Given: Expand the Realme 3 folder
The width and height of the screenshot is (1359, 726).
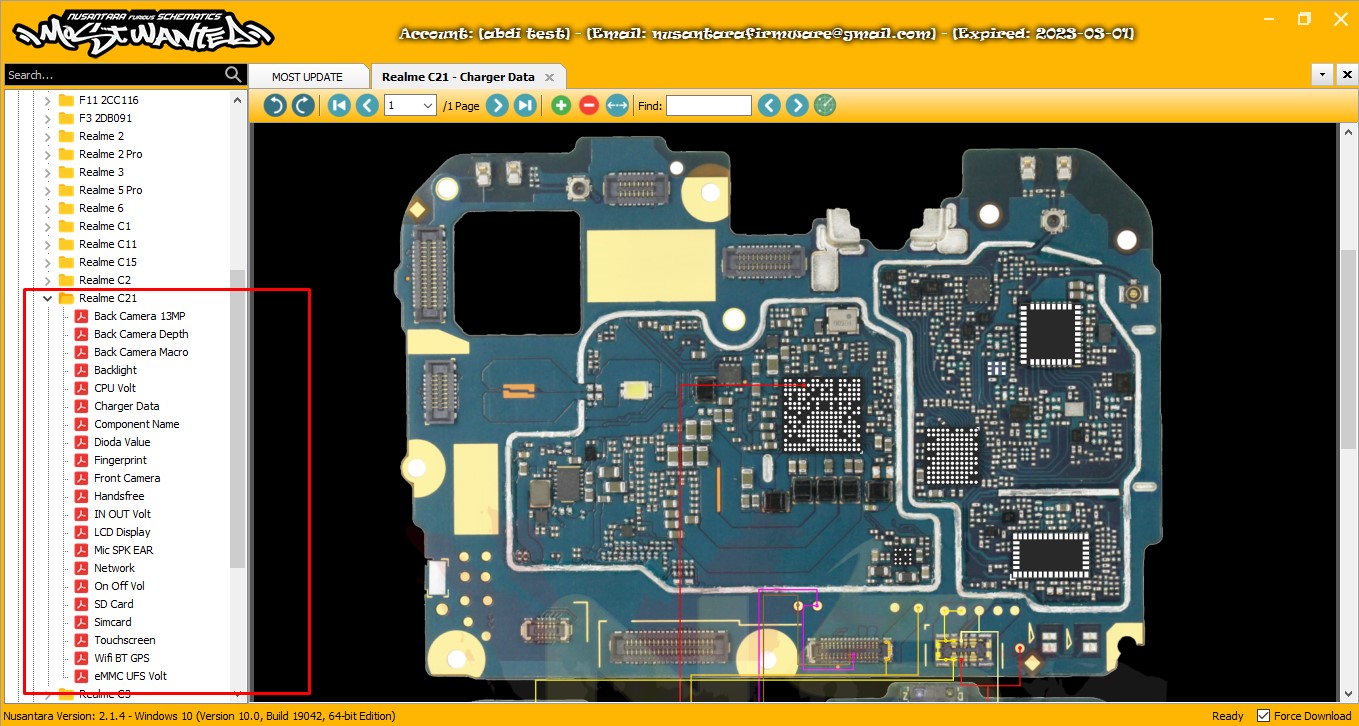Looking at the screenshot, I should 47,172.
